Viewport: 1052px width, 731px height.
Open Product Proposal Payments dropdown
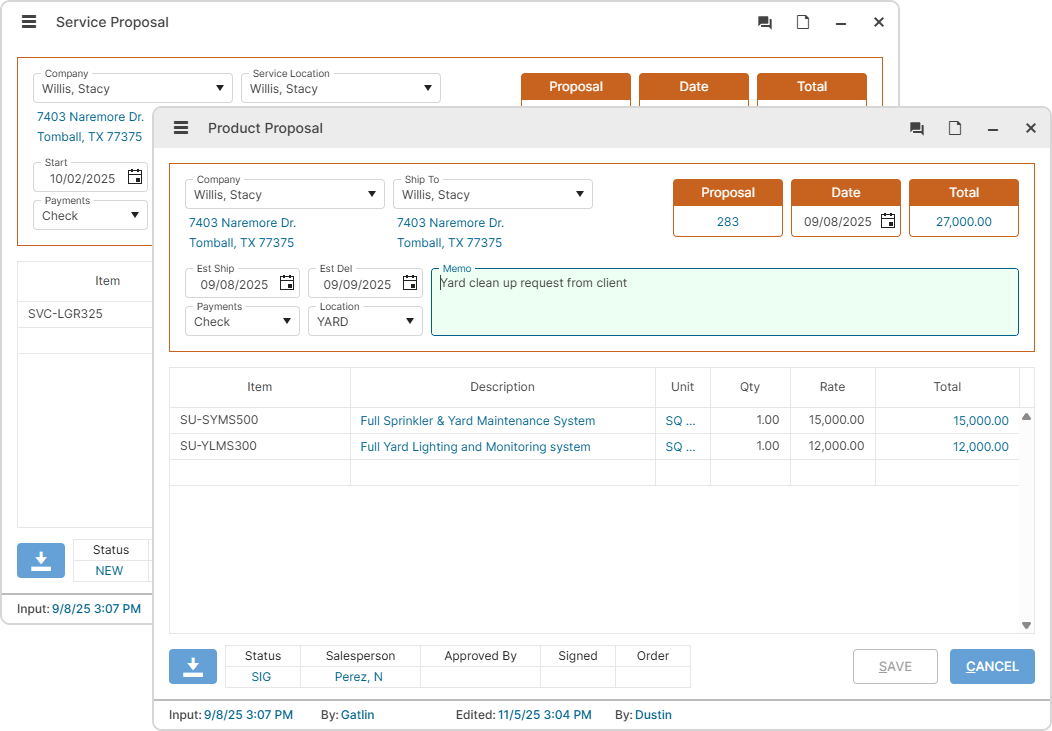287,322
